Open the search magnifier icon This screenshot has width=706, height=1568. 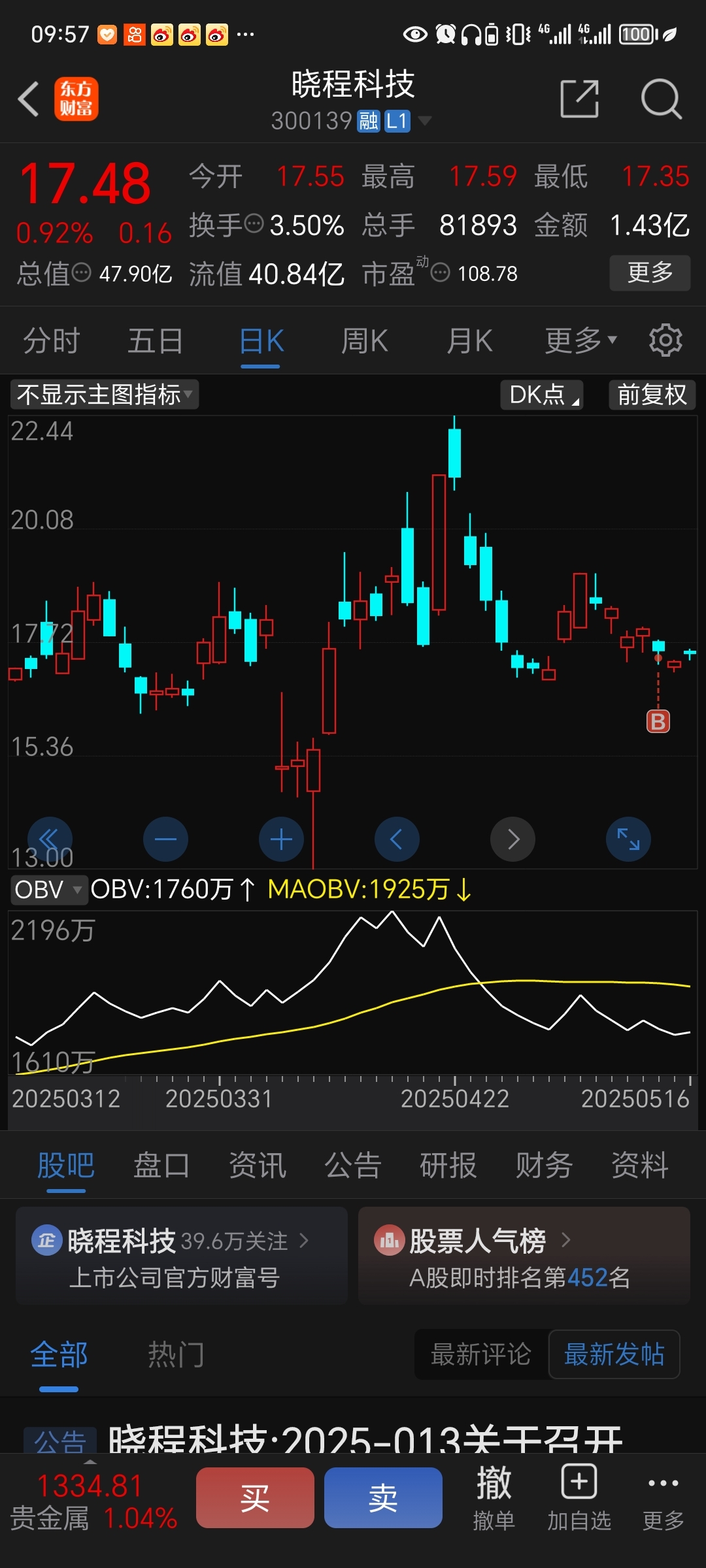(661, 99)
